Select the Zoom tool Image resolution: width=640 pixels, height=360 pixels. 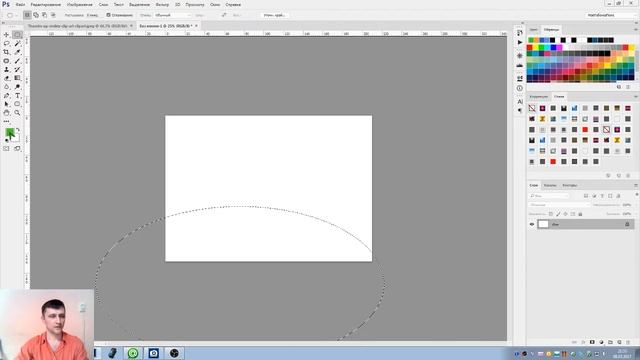(x=17, y=113)
